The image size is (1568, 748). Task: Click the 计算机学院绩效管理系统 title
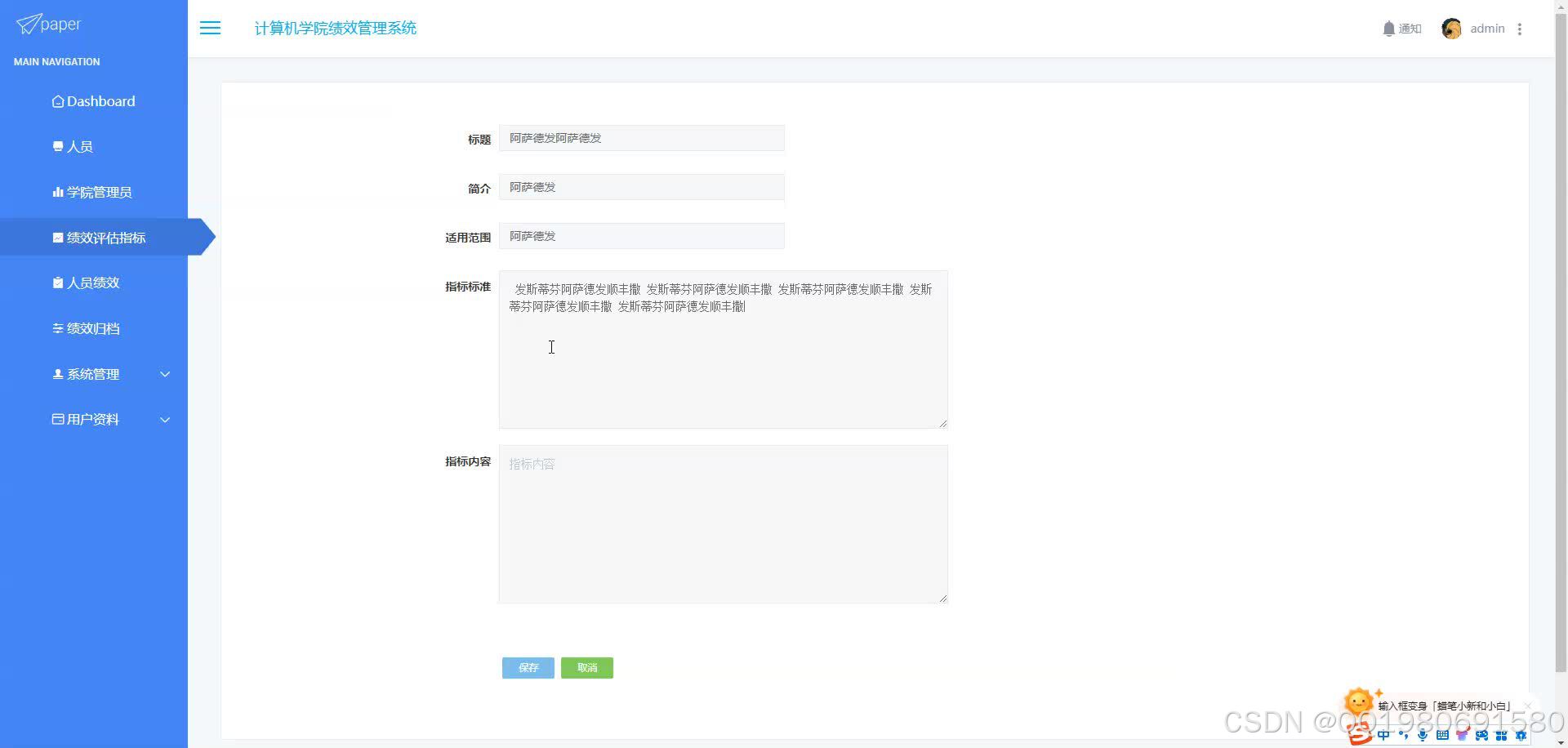click(x=336, y=29)
